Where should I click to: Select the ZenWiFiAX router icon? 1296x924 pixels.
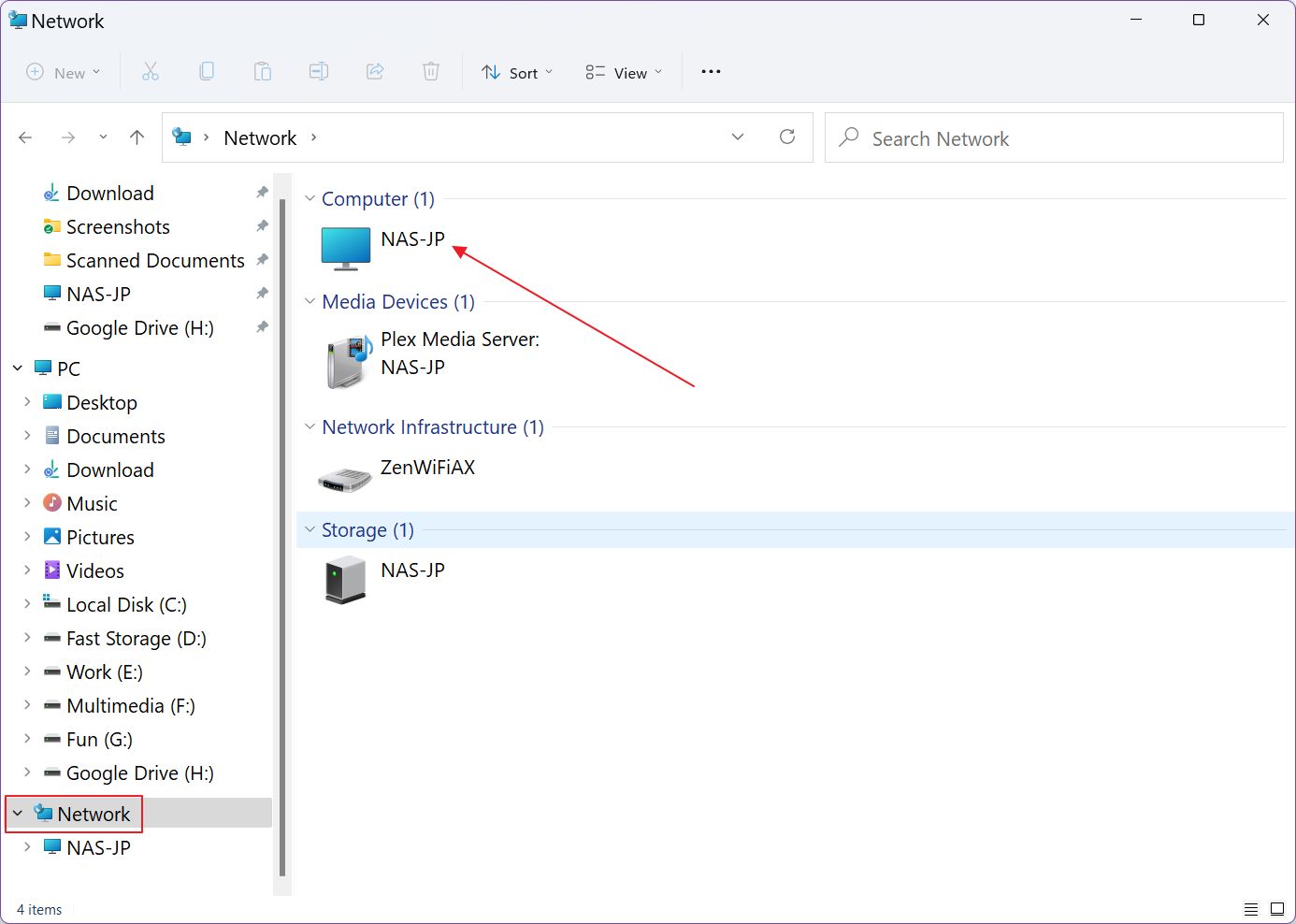[345, 480]
